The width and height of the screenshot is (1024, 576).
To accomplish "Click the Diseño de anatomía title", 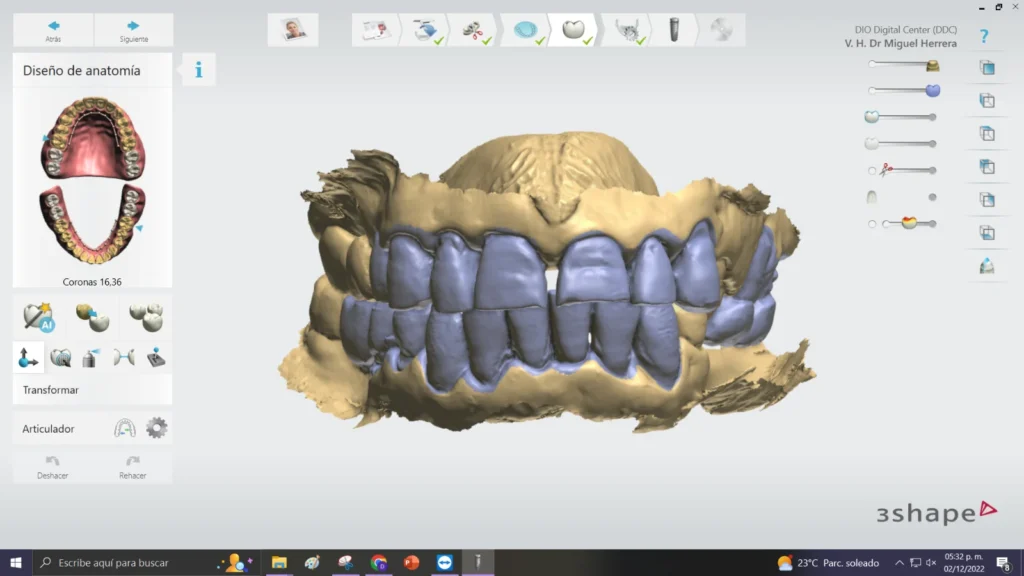I will coord(82,71).
